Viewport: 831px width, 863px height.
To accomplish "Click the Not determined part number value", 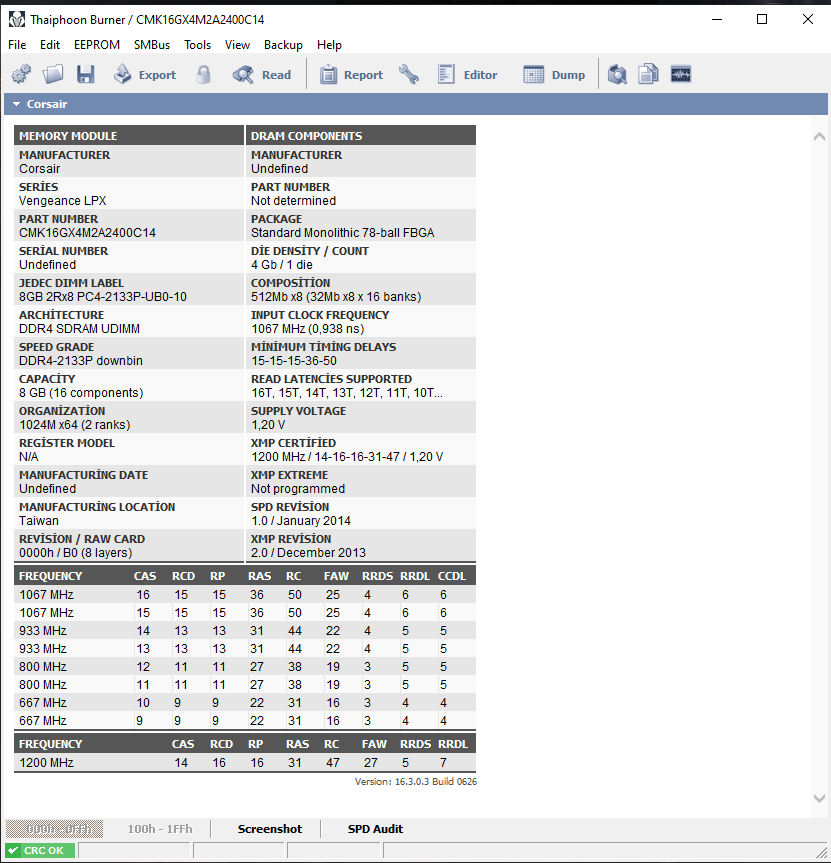I will [x=293, y=201].
